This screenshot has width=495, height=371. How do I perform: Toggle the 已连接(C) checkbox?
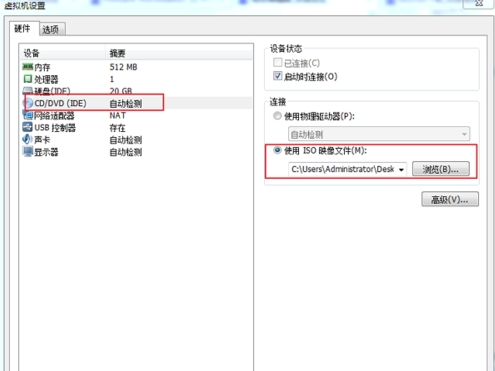tap(277, 62)
